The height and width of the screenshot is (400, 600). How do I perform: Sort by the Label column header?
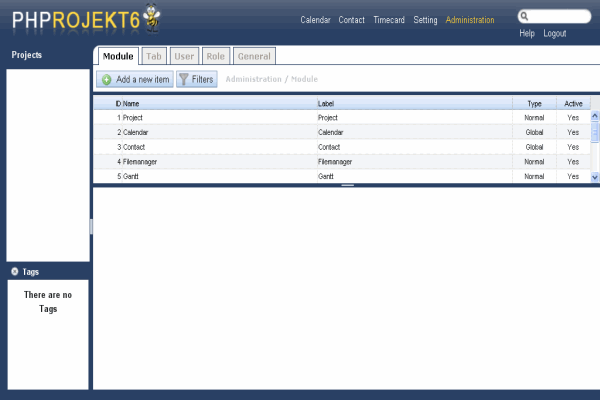click(415, 103)
